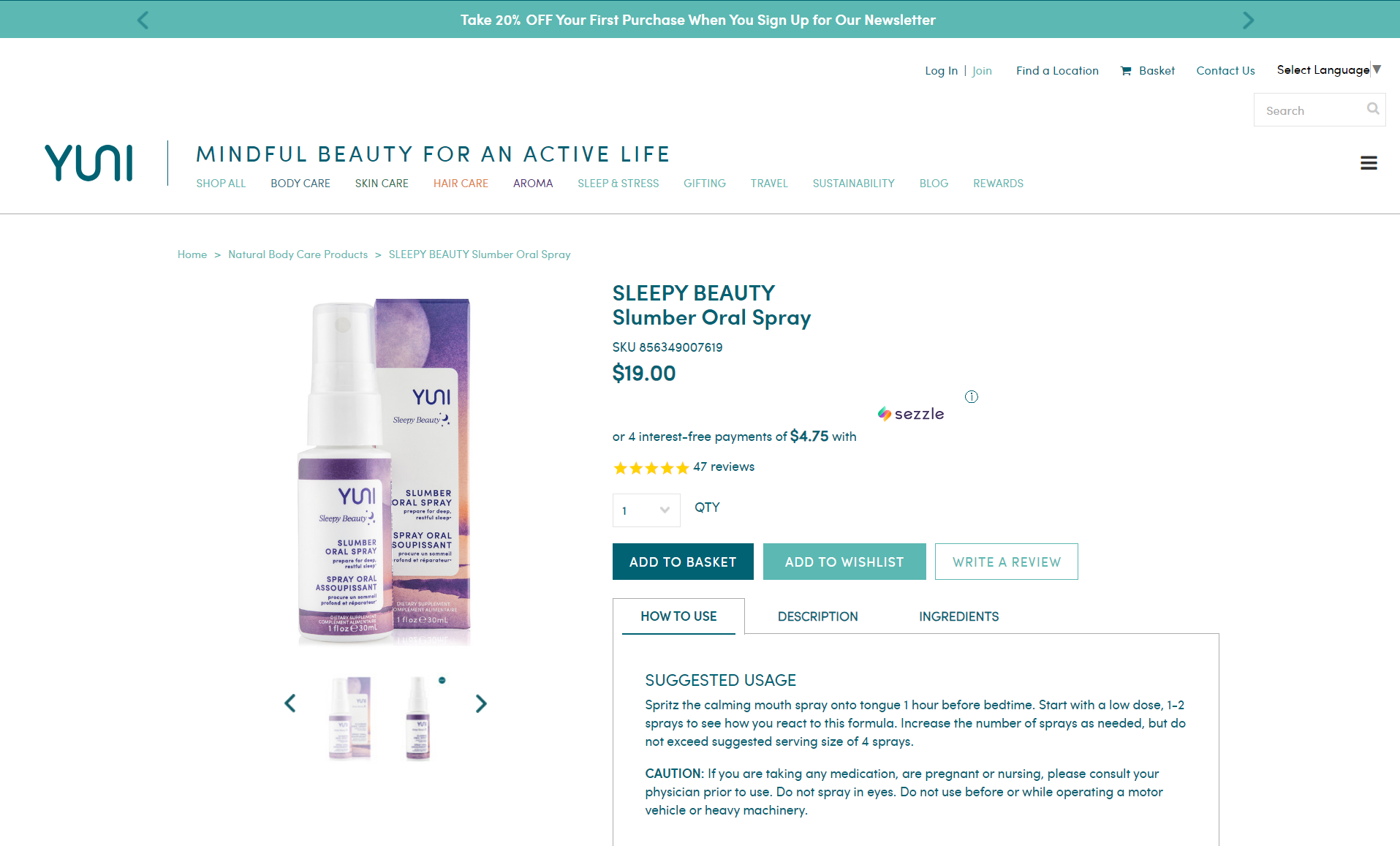
Task: Show next product thumbnail with right arrow
Action: [x=480, y=703]
